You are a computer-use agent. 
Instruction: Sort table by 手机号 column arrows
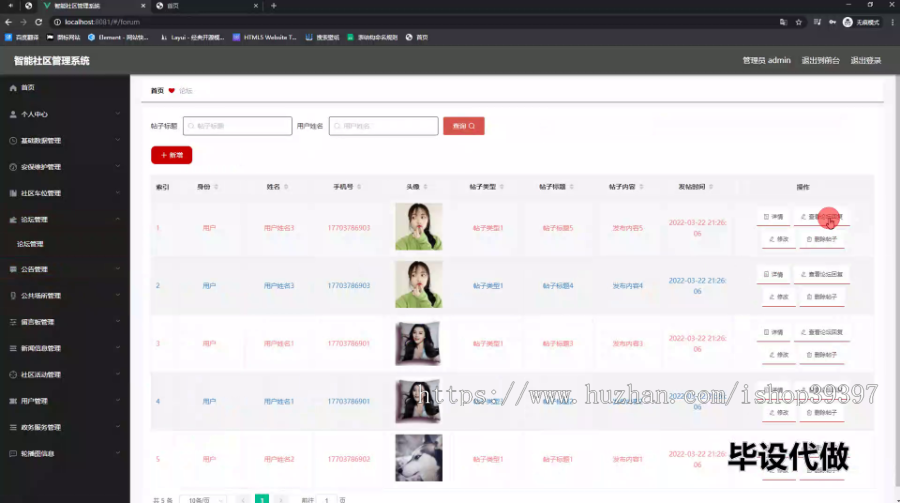[x=359, y=187]
